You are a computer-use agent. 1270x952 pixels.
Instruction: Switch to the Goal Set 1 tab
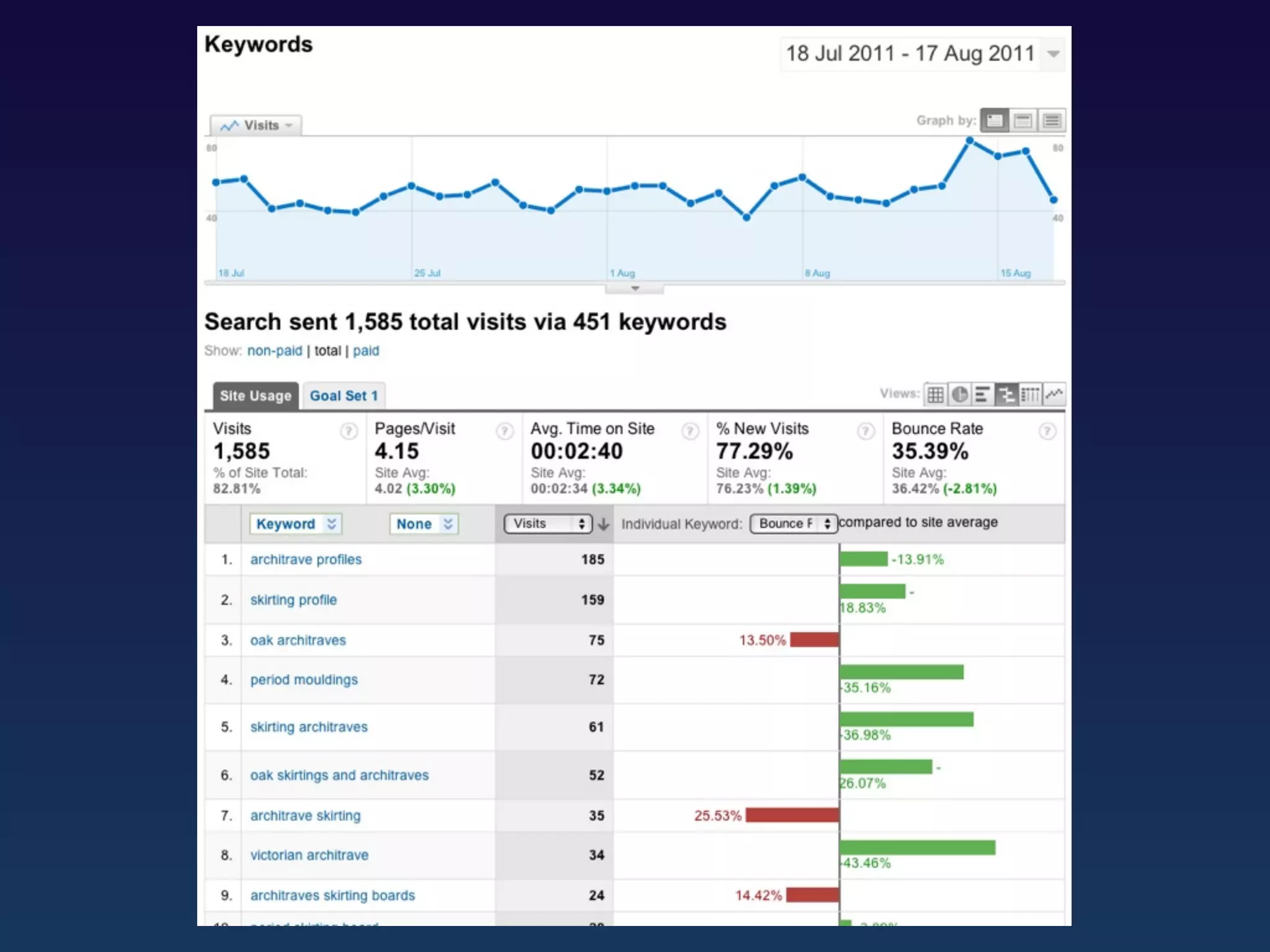(344, 395)
